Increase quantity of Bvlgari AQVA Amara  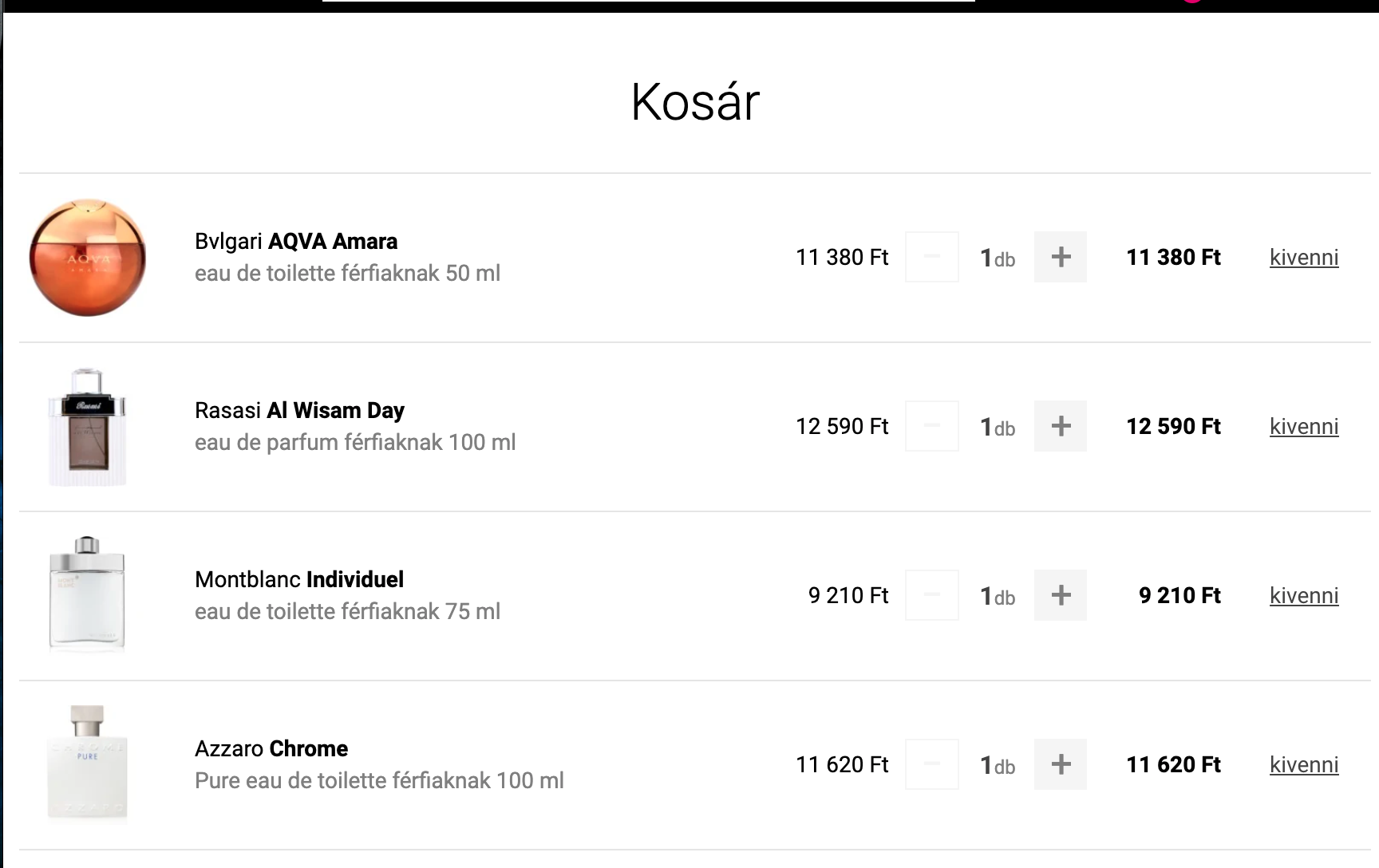[1061, 257]
